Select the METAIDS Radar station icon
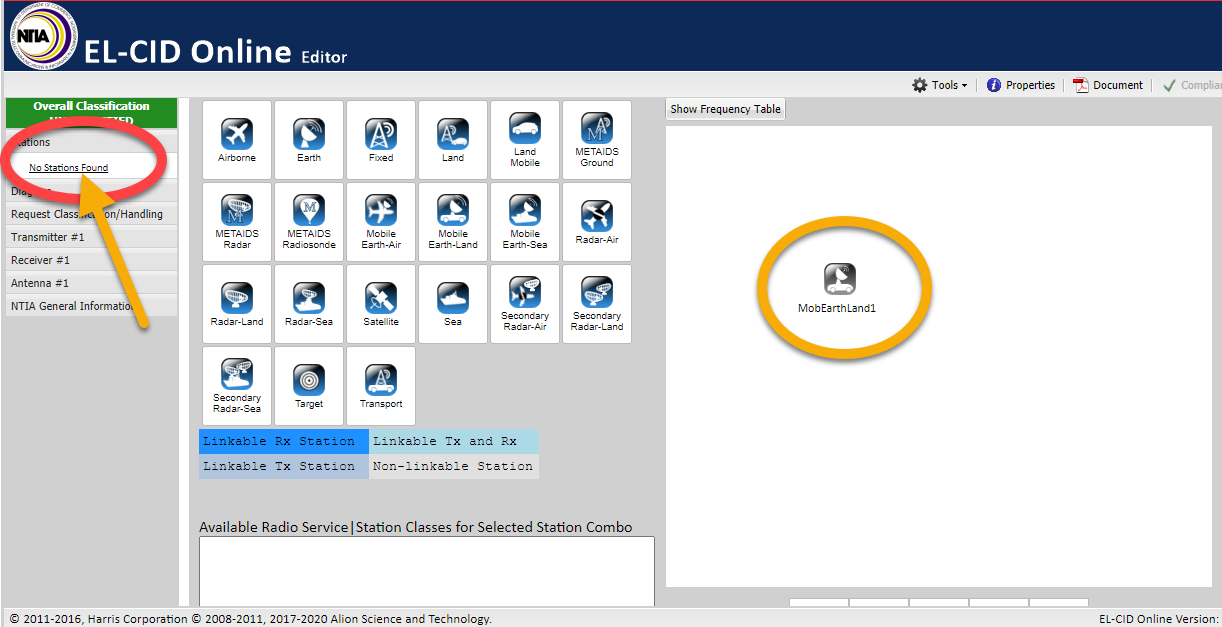This screenshot has height=627, width=1222. (237, 222)
